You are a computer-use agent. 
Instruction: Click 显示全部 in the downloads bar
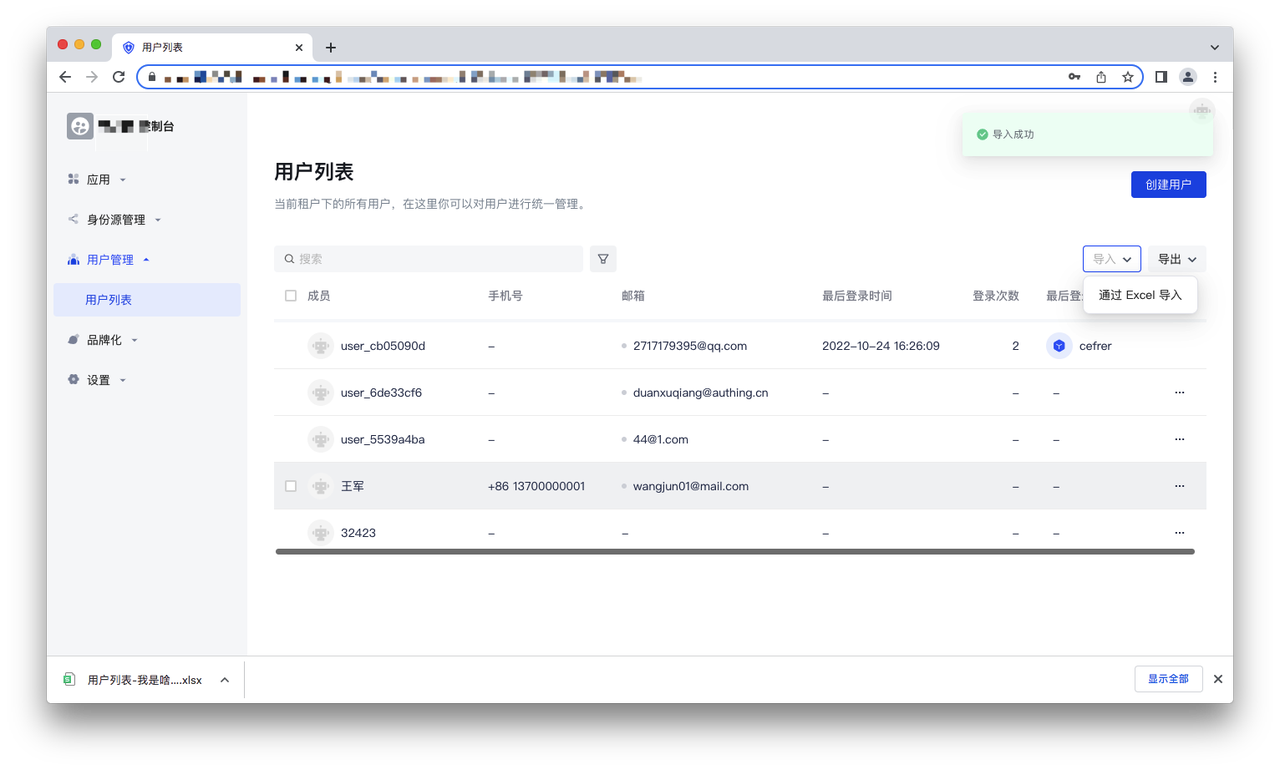tap(1168, 679)
